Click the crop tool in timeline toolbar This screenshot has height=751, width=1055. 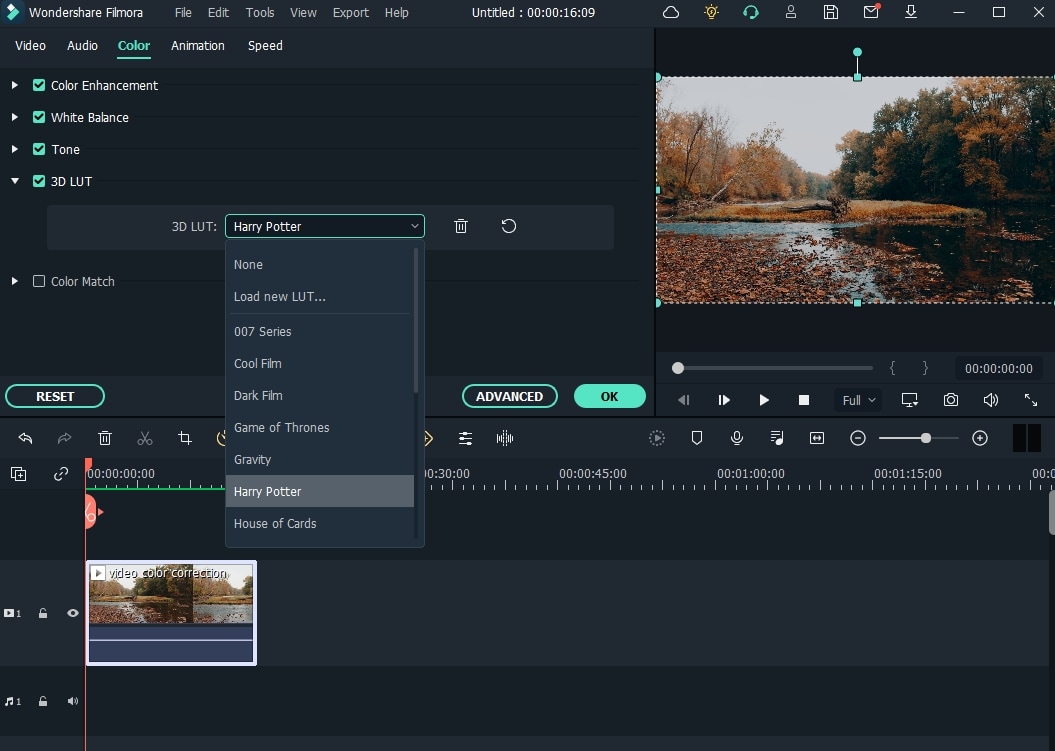[185, 438]
